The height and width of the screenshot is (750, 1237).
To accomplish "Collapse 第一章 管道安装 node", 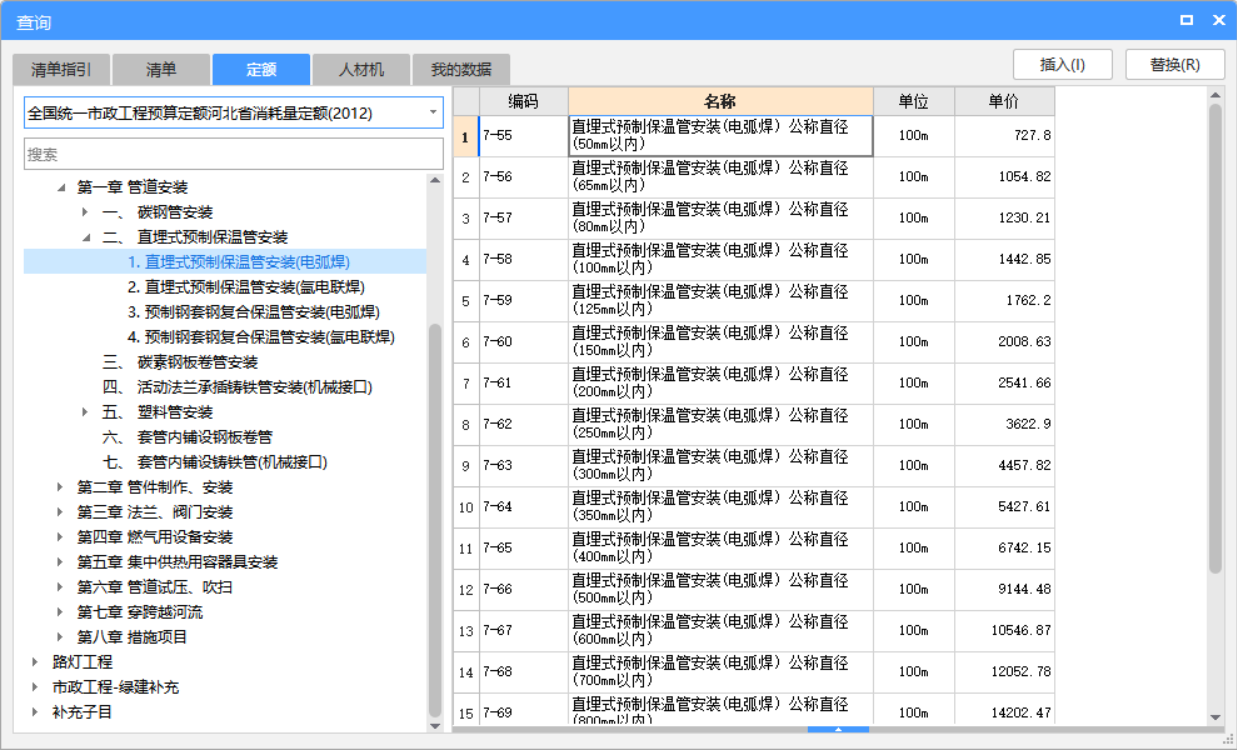I will point(61,187).
